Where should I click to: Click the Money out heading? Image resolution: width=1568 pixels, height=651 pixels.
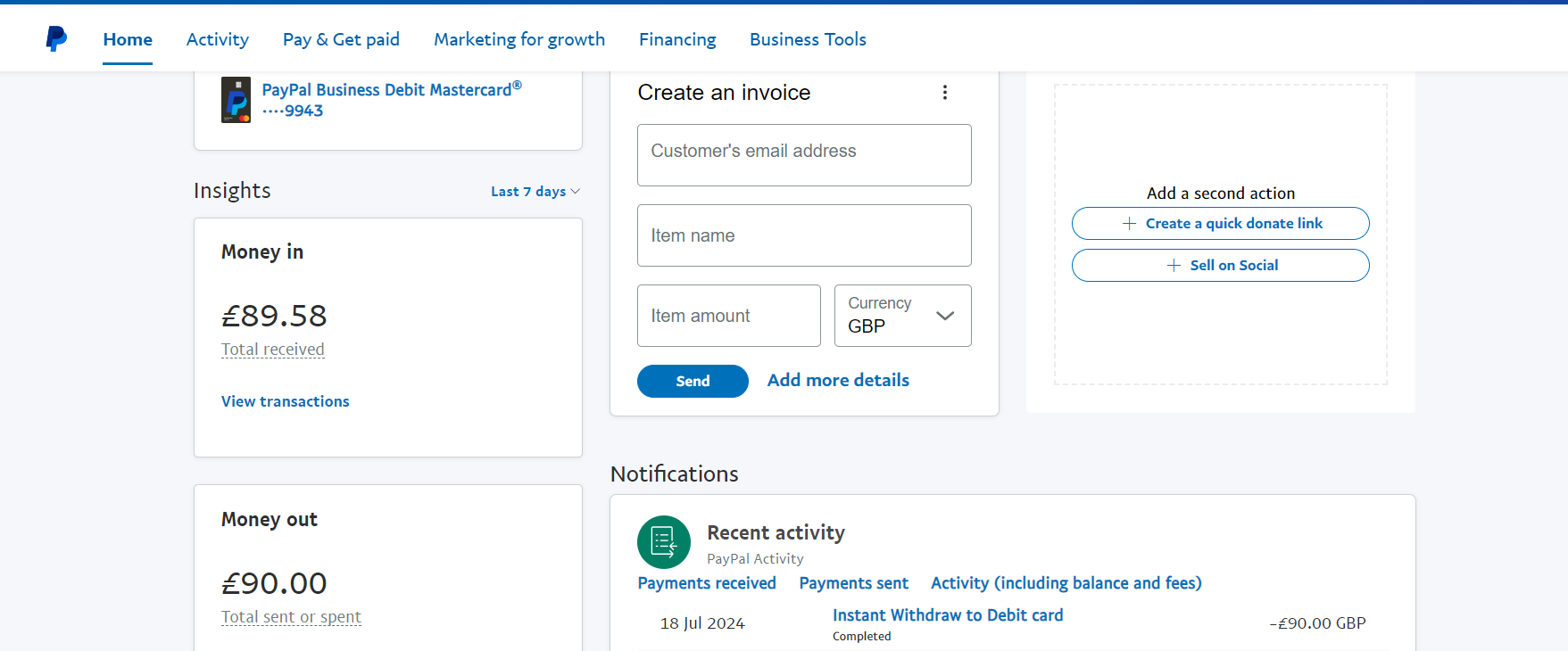270,519
